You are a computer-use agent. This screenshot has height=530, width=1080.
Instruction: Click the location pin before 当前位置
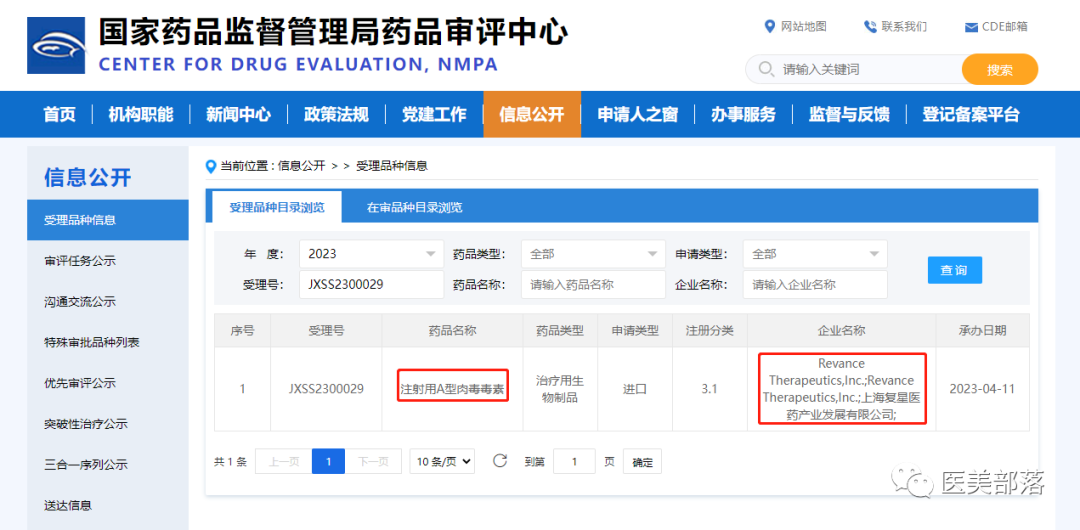click(x=211, y=166)
